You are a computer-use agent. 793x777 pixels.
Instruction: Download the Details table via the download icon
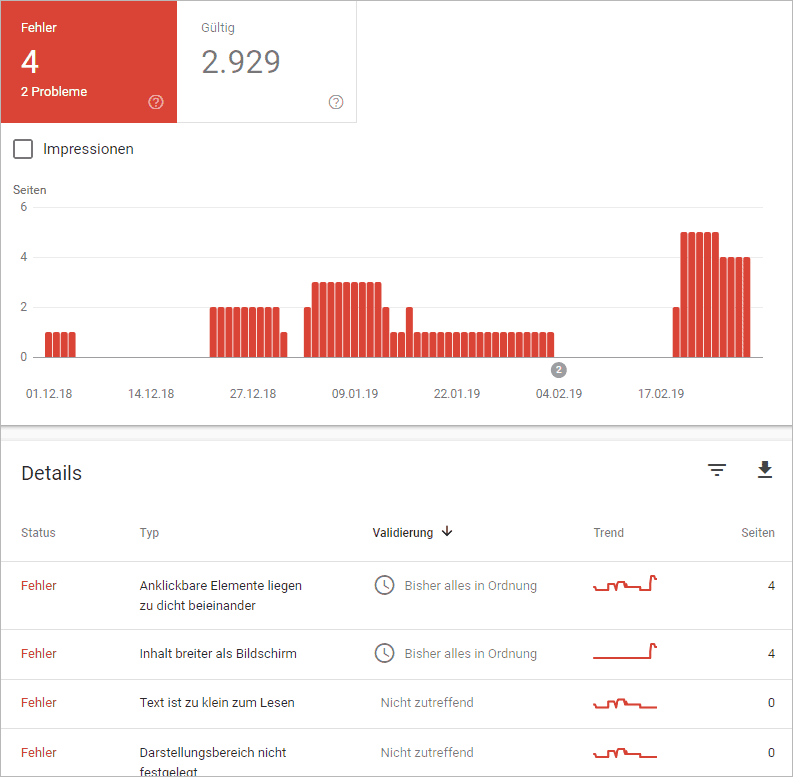point(765,470)
